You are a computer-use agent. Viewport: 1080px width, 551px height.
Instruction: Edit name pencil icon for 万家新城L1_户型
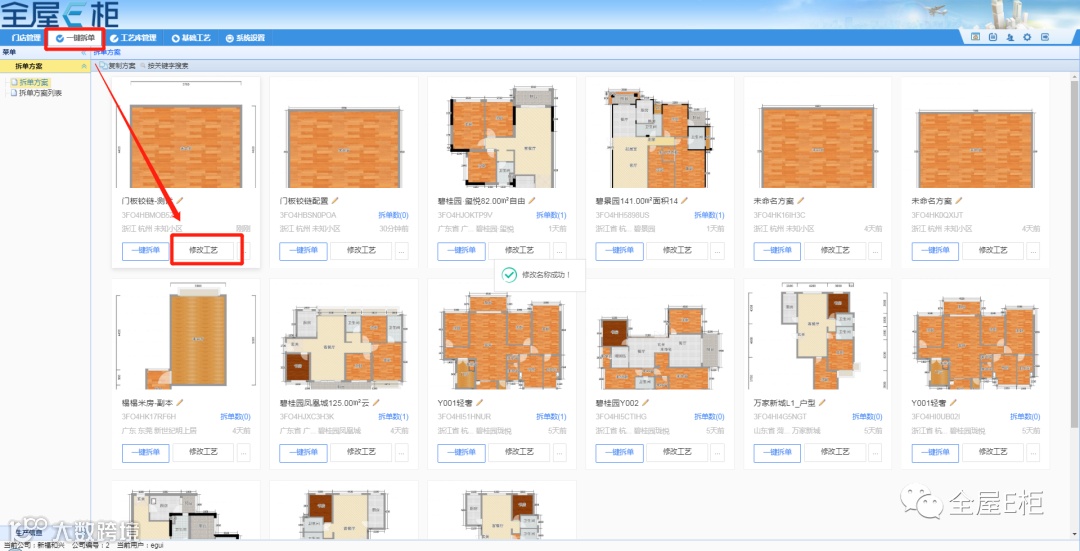[822, 402]
